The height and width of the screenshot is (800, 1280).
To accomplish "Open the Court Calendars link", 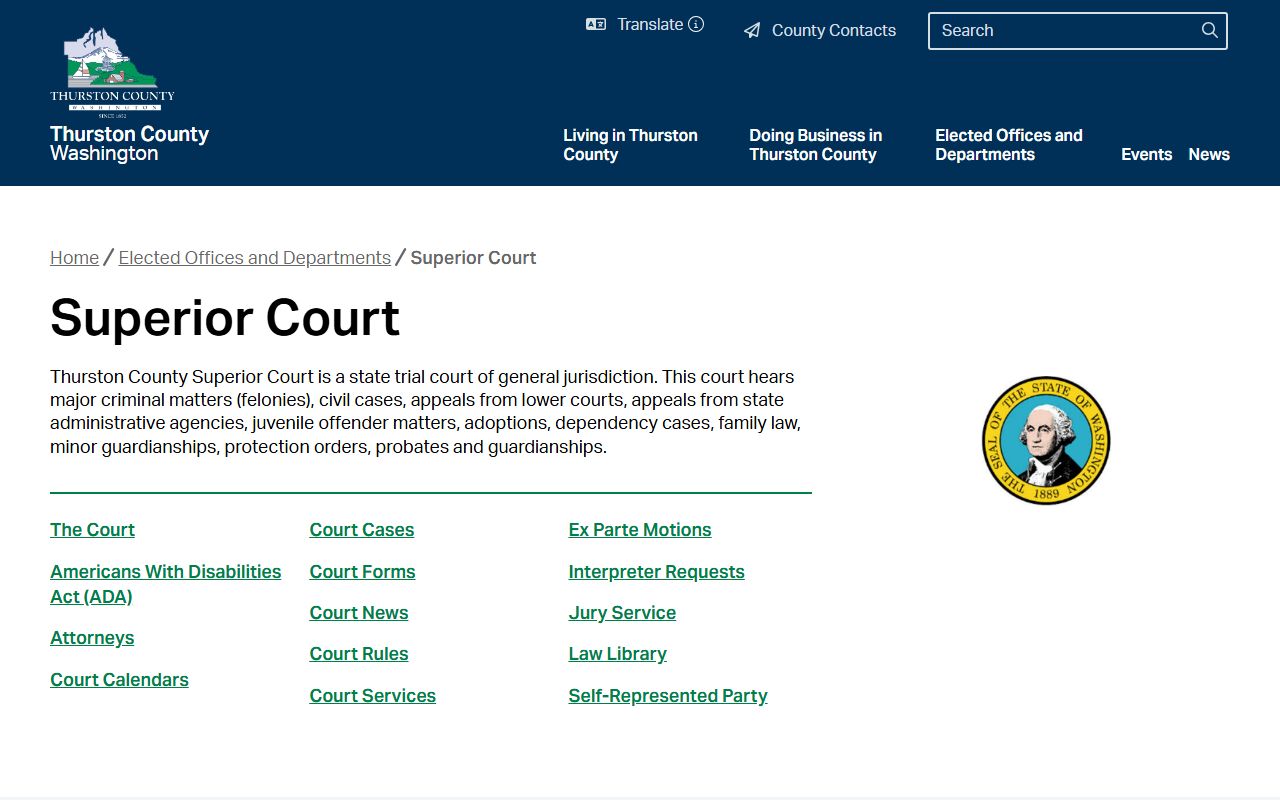I will pyautogui.click(x=119, y=680).
